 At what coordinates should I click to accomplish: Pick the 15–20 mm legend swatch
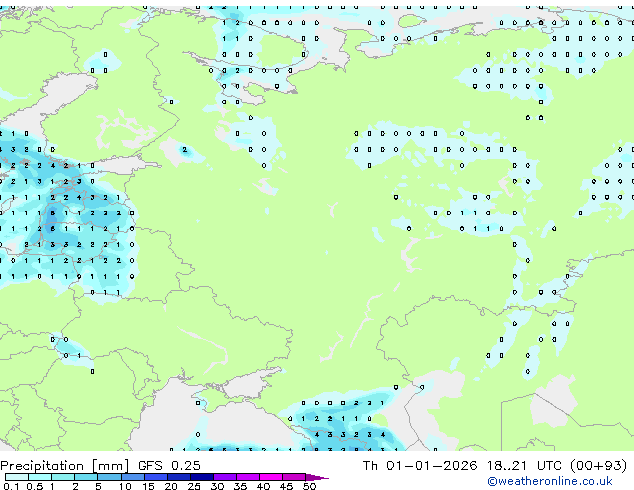[156, 477]
